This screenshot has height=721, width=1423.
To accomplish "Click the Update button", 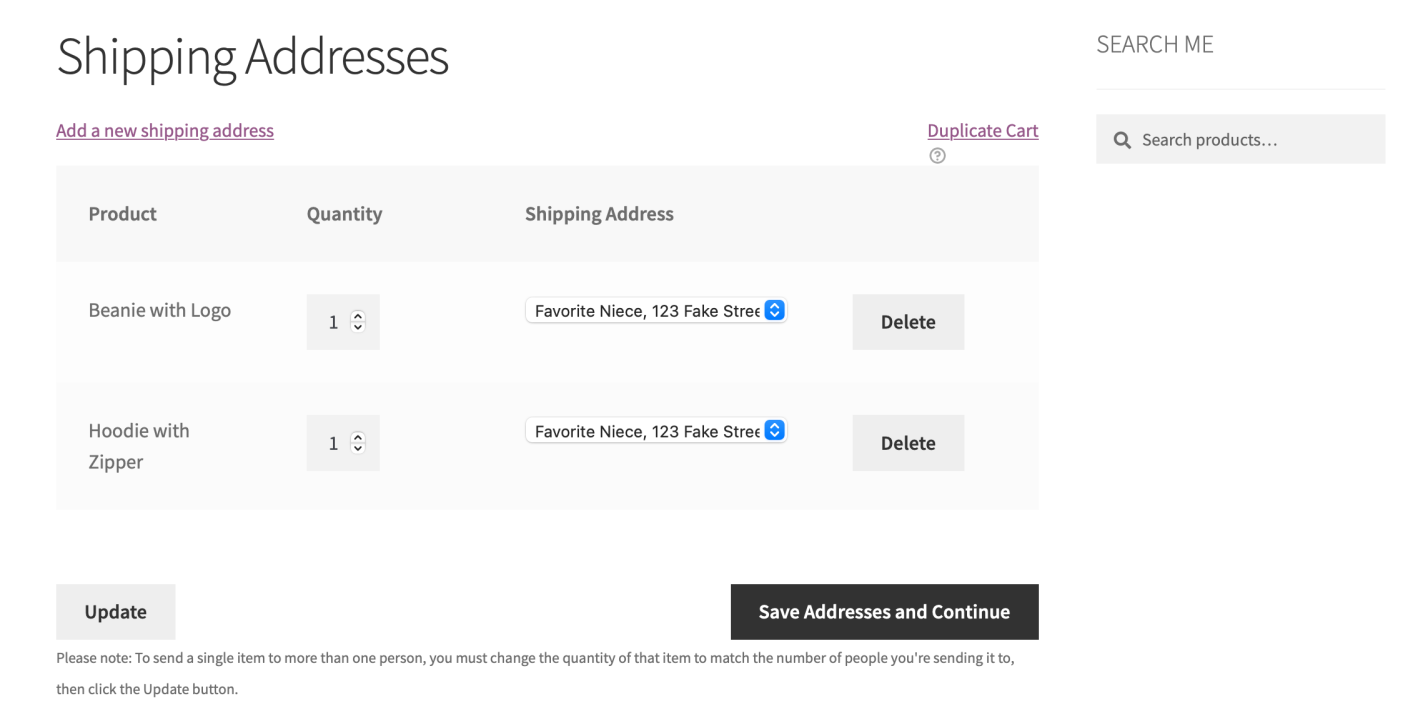I will pos(115,611).
